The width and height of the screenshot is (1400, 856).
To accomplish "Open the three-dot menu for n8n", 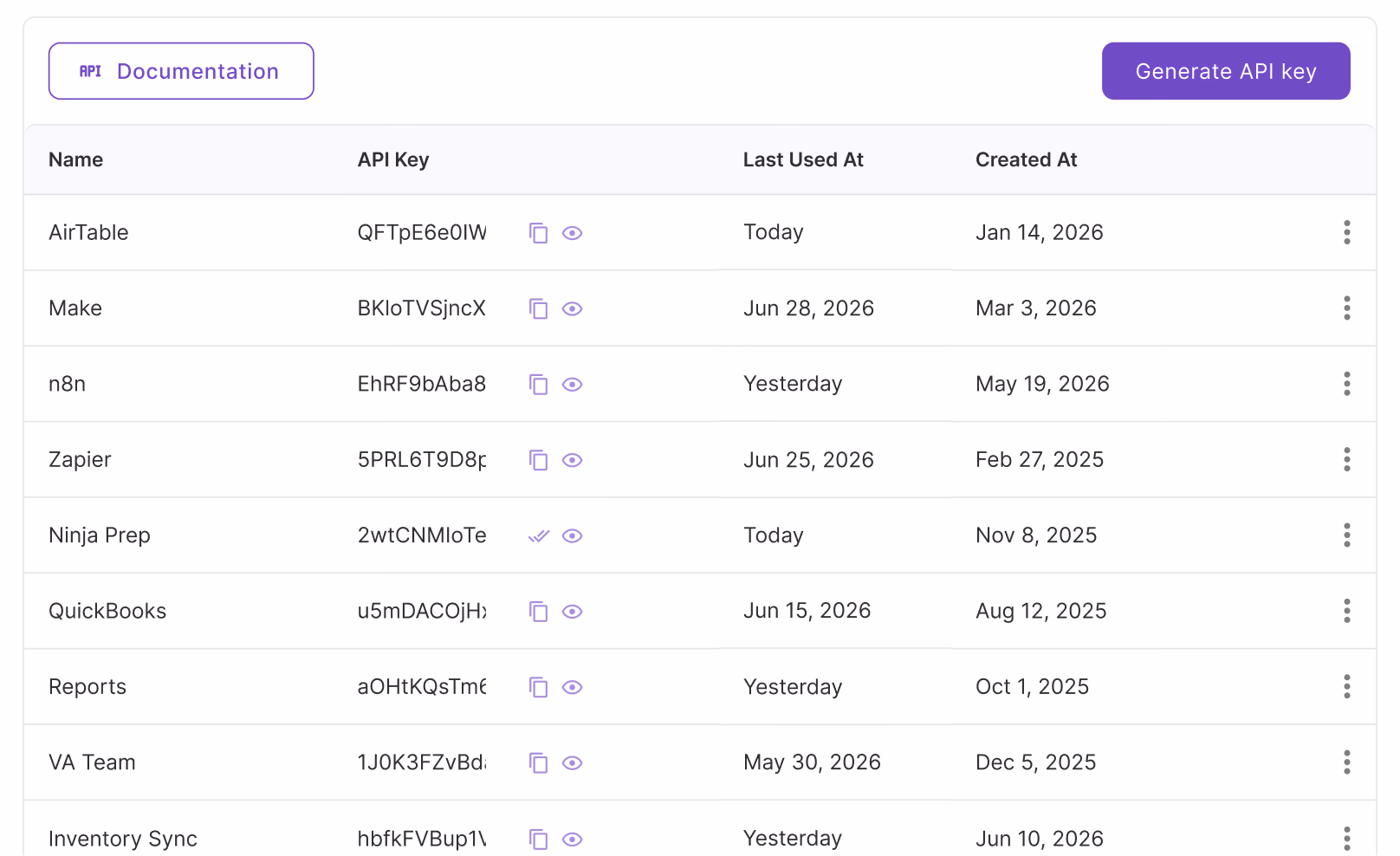I will [x=1346, y=384].
